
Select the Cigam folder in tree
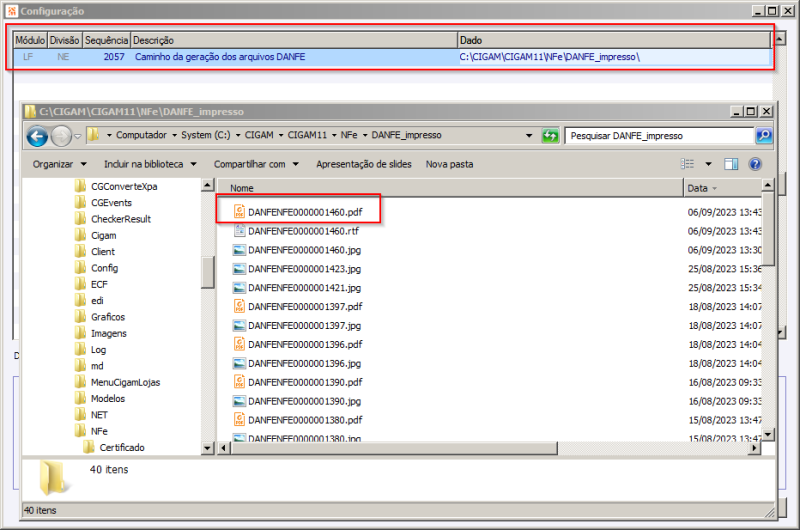click(x=95, y=235)
